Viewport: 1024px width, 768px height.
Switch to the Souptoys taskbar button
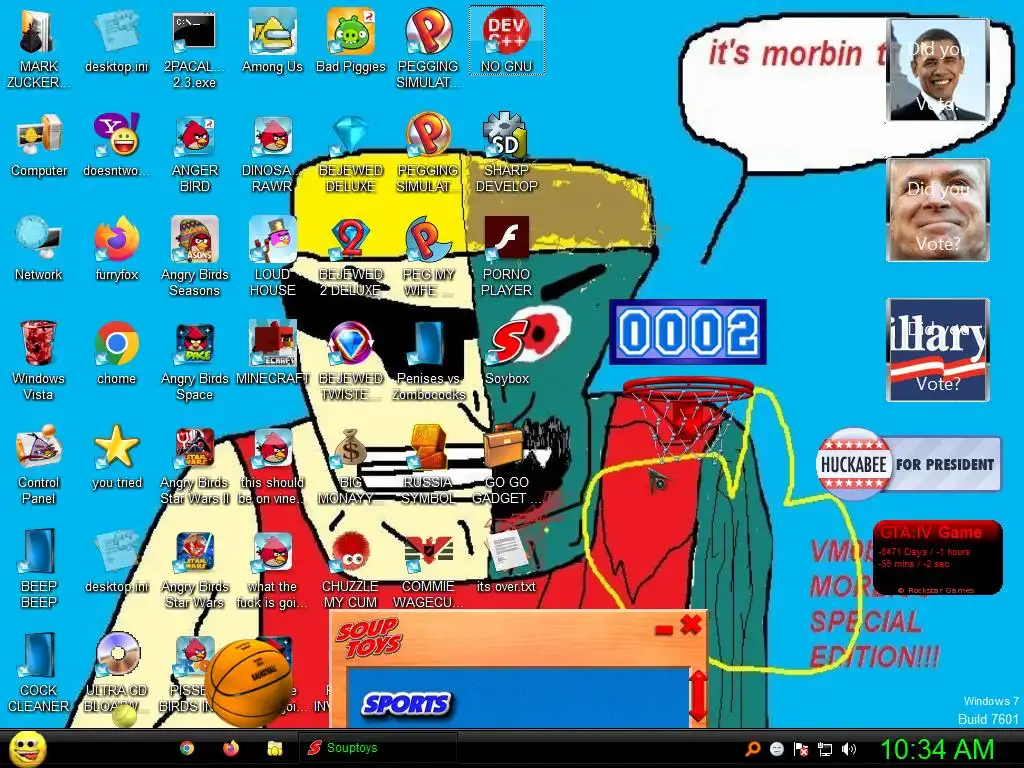tap(377, 748)
